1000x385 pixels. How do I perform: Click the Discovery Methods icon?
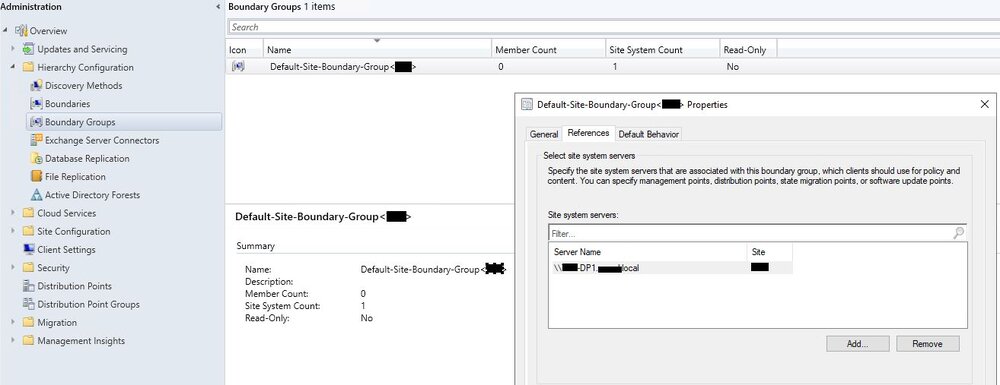pyautogui.click(x=36, y=85)
